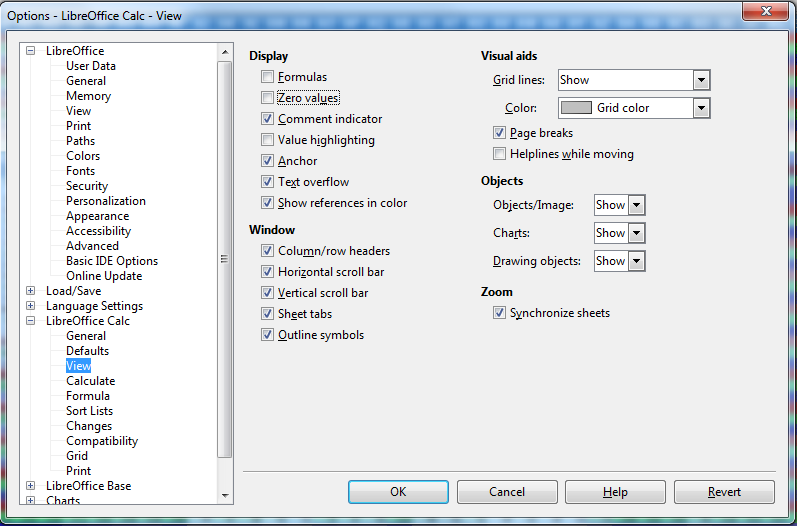Screen dimensions: 797x526
Task: Click the tree scrollbar up arrow
Action: [x=225, y=52]
